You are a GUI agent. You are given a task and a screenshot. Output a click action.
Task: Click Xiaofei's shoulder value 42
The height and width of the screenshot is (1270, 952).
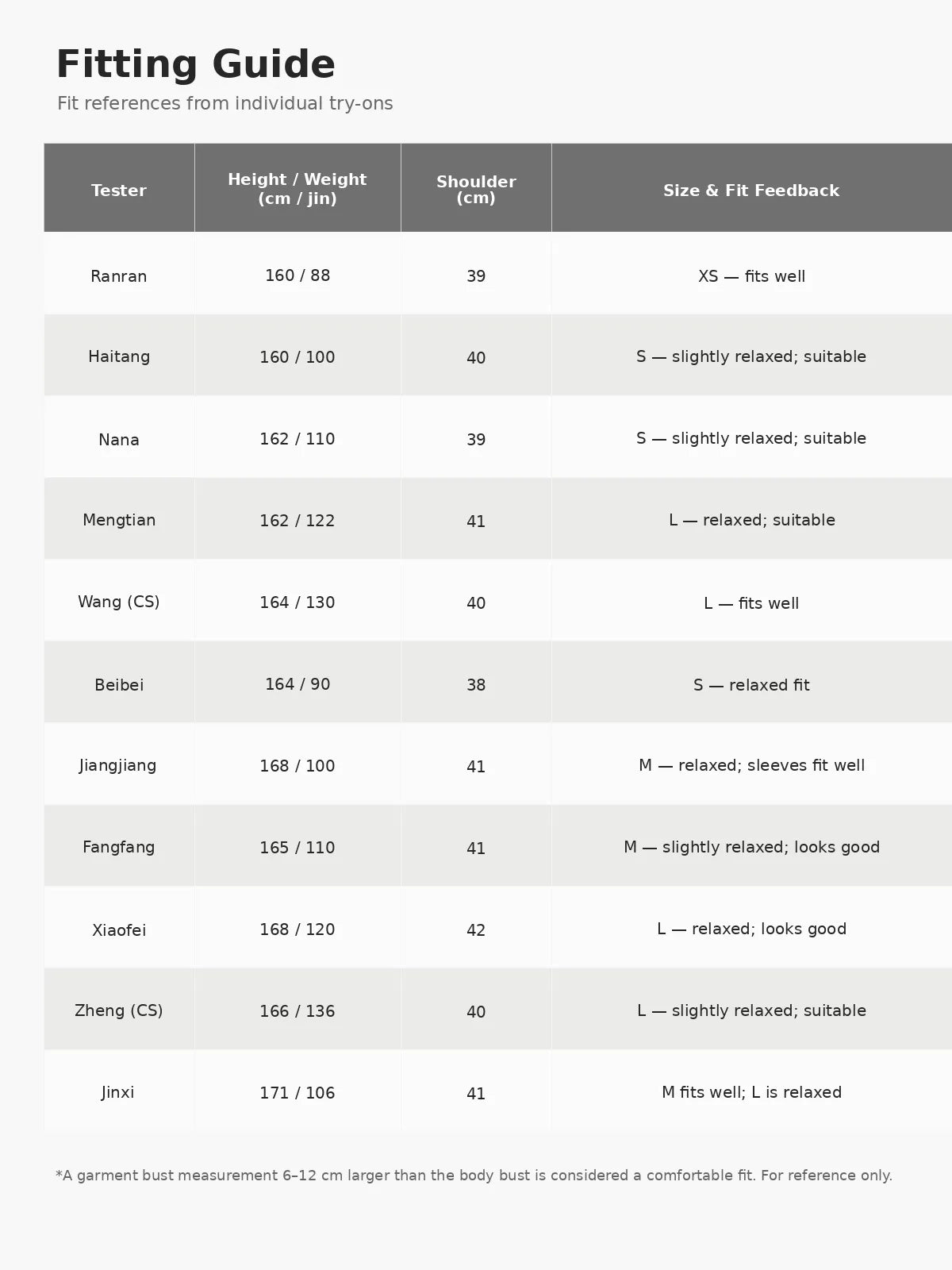[x=476, y=930]
